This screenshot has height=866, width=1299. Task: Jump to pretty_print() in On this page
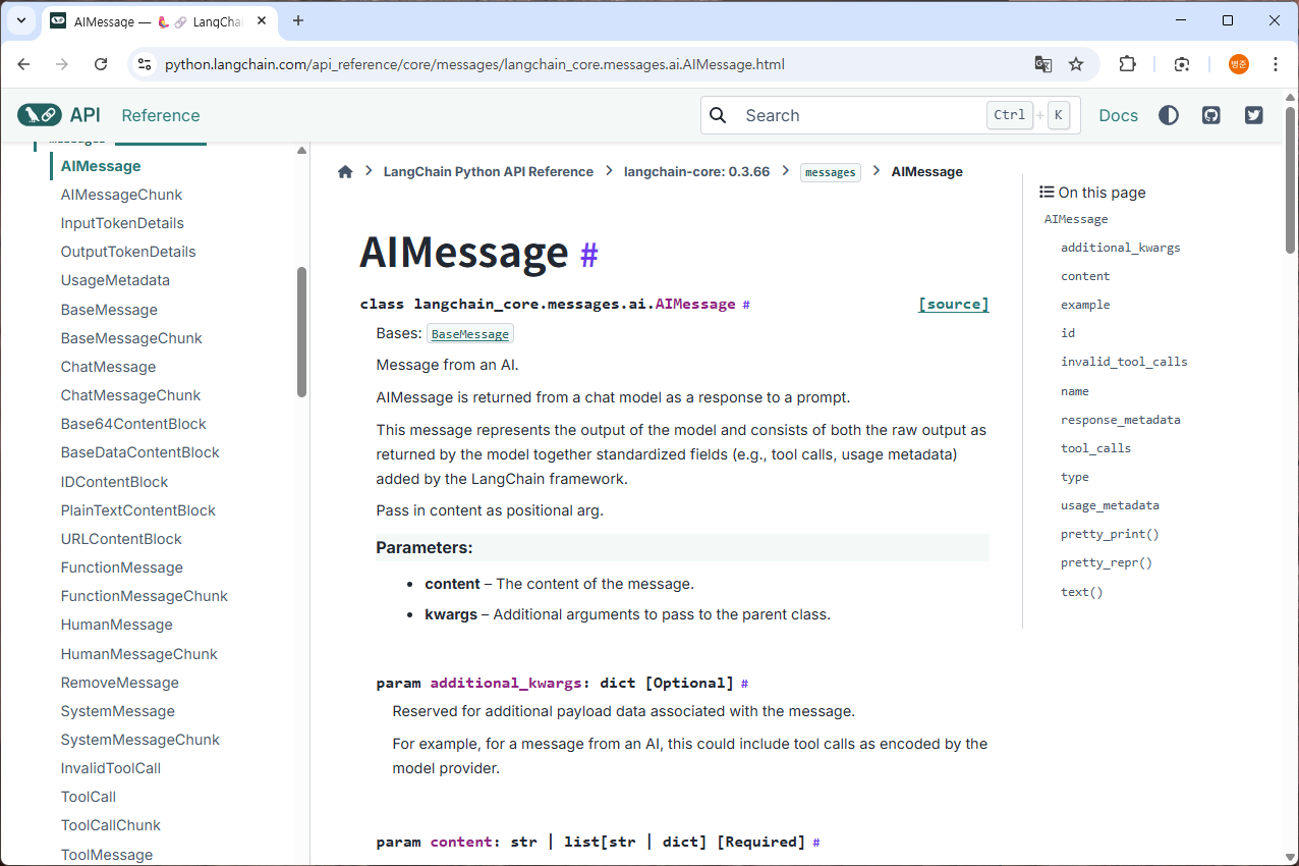[1110, 534]
